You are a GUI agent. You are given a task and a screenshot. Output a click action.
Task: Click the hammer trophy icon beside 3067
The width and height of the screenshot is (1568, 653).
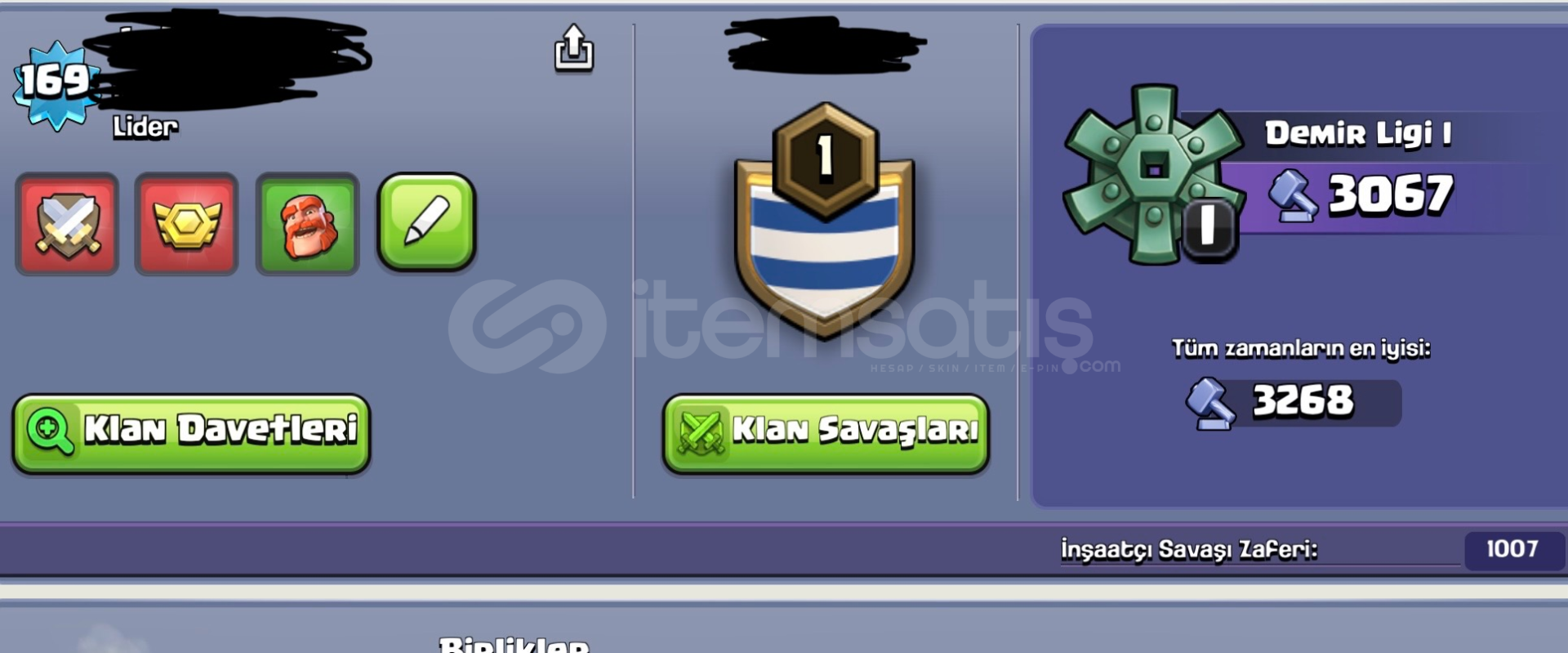(1292, 195)
